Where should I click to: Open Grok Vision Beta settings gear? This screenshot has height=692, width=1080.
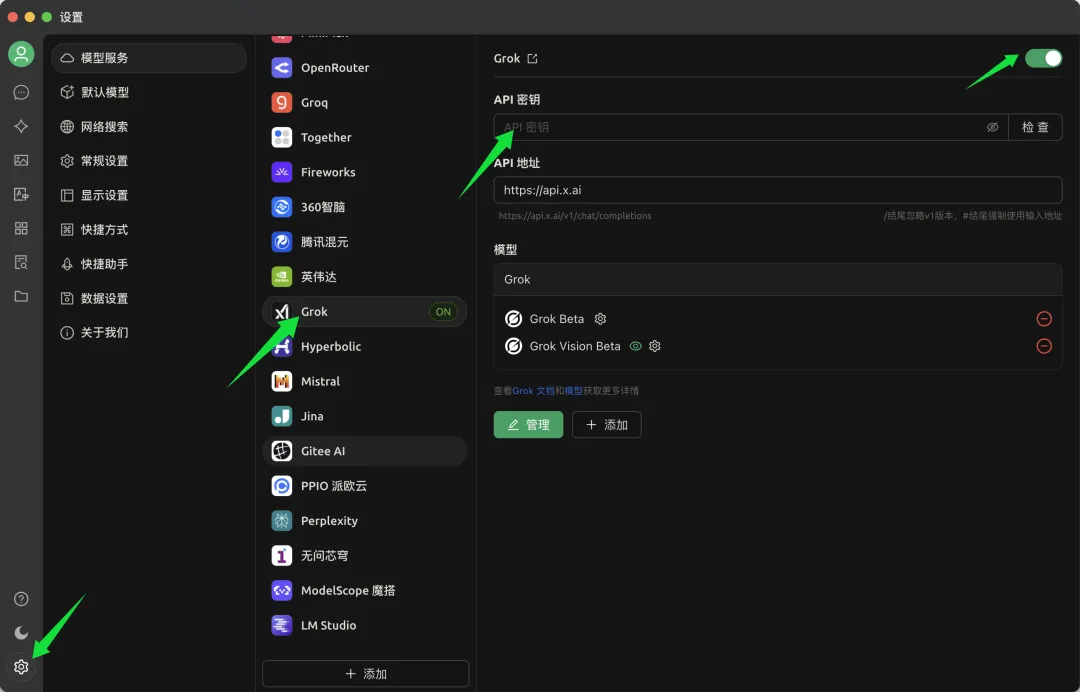click(x=655, y=346)
